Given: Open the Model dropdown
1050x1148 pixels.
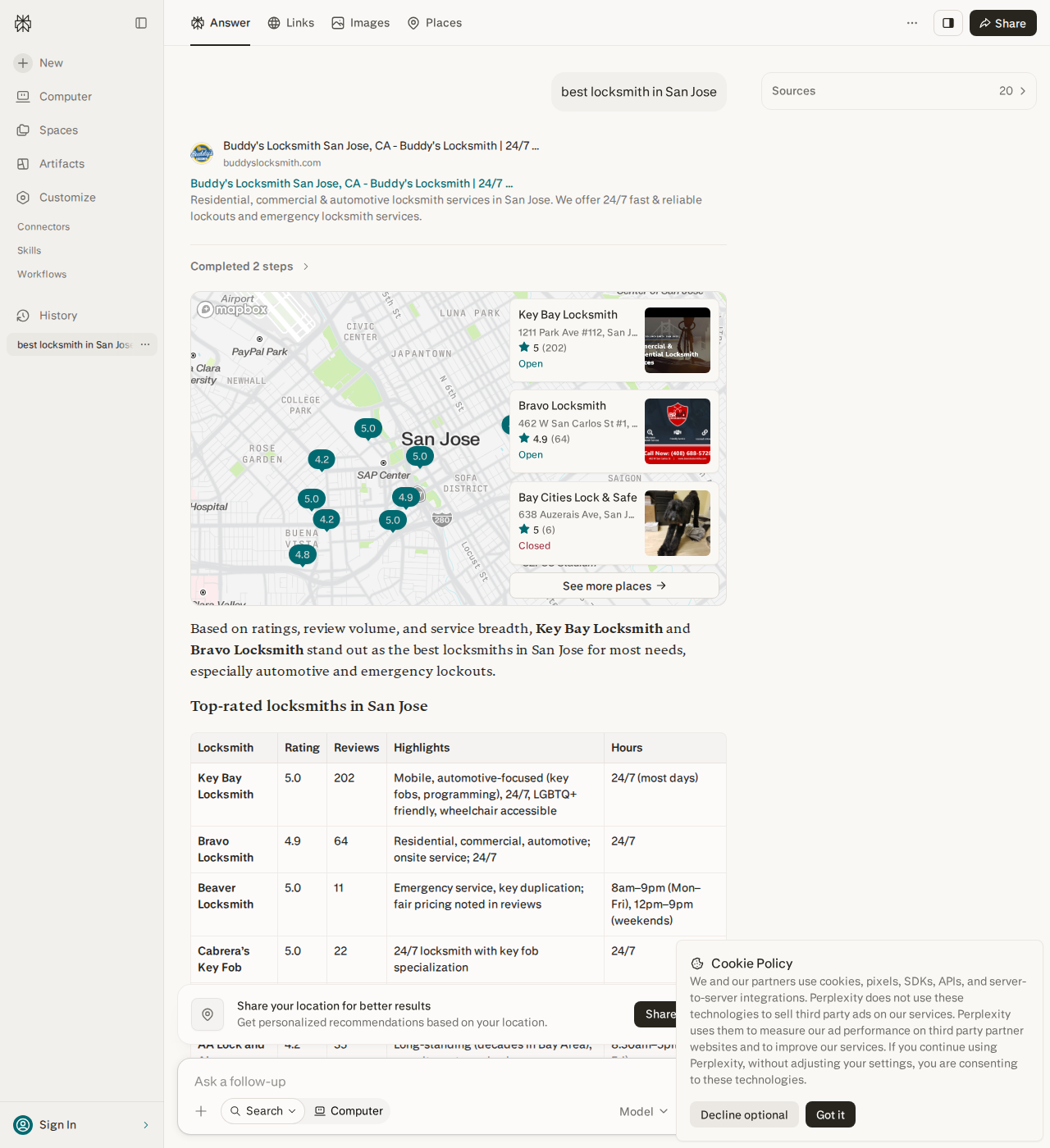Looking at the screenshot, I should 644,1111.
